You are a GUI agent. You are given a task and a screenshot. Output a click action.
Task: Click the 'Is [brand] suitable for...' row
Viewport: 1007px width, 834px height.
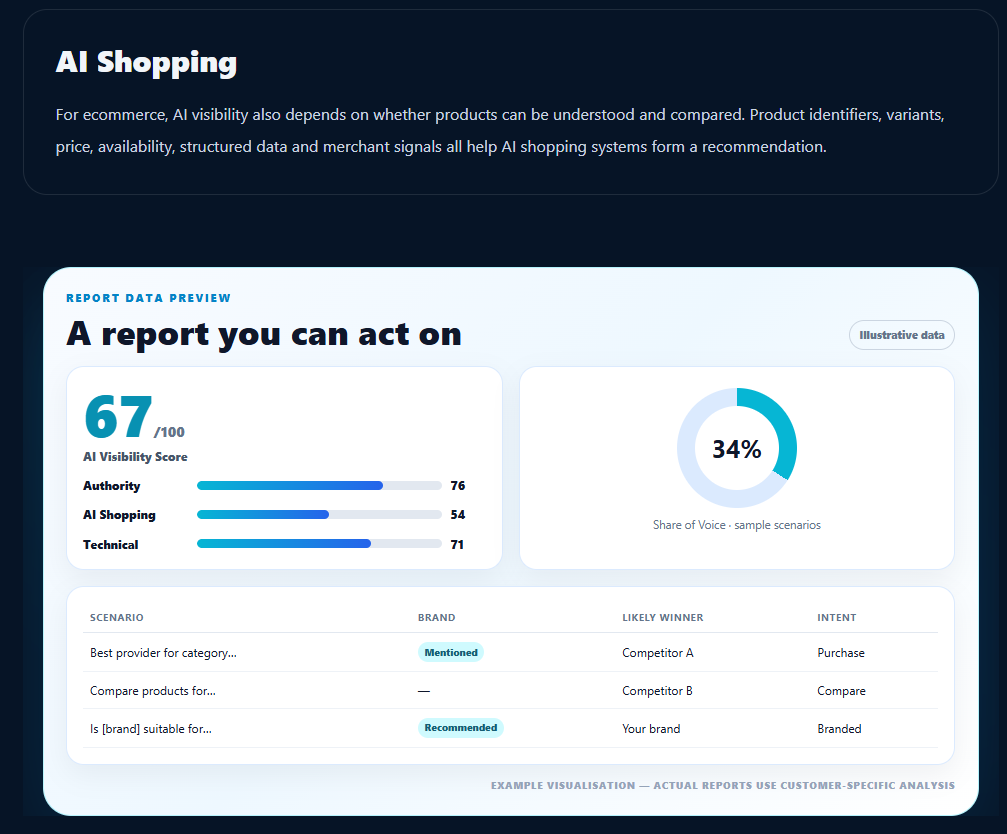pyautogui.click(x=510, y=729)
